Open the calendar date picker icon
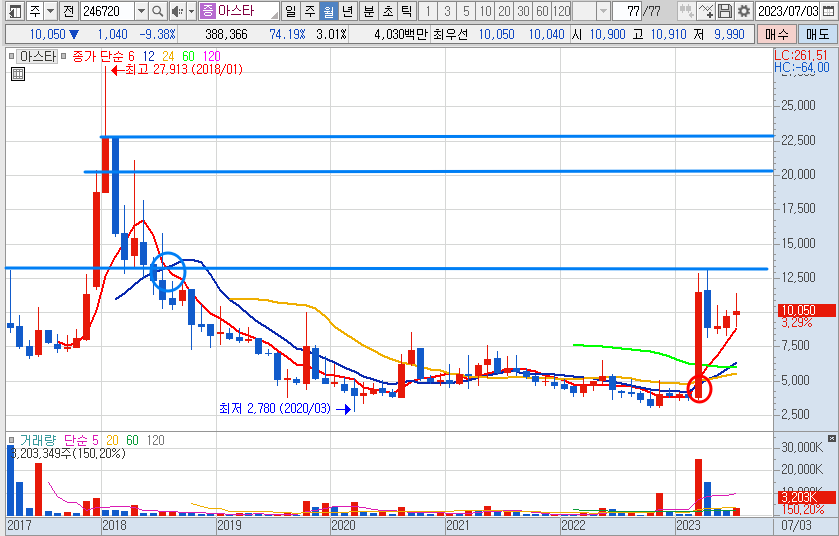This screenshot has width=839, height=536. point(828,11)
